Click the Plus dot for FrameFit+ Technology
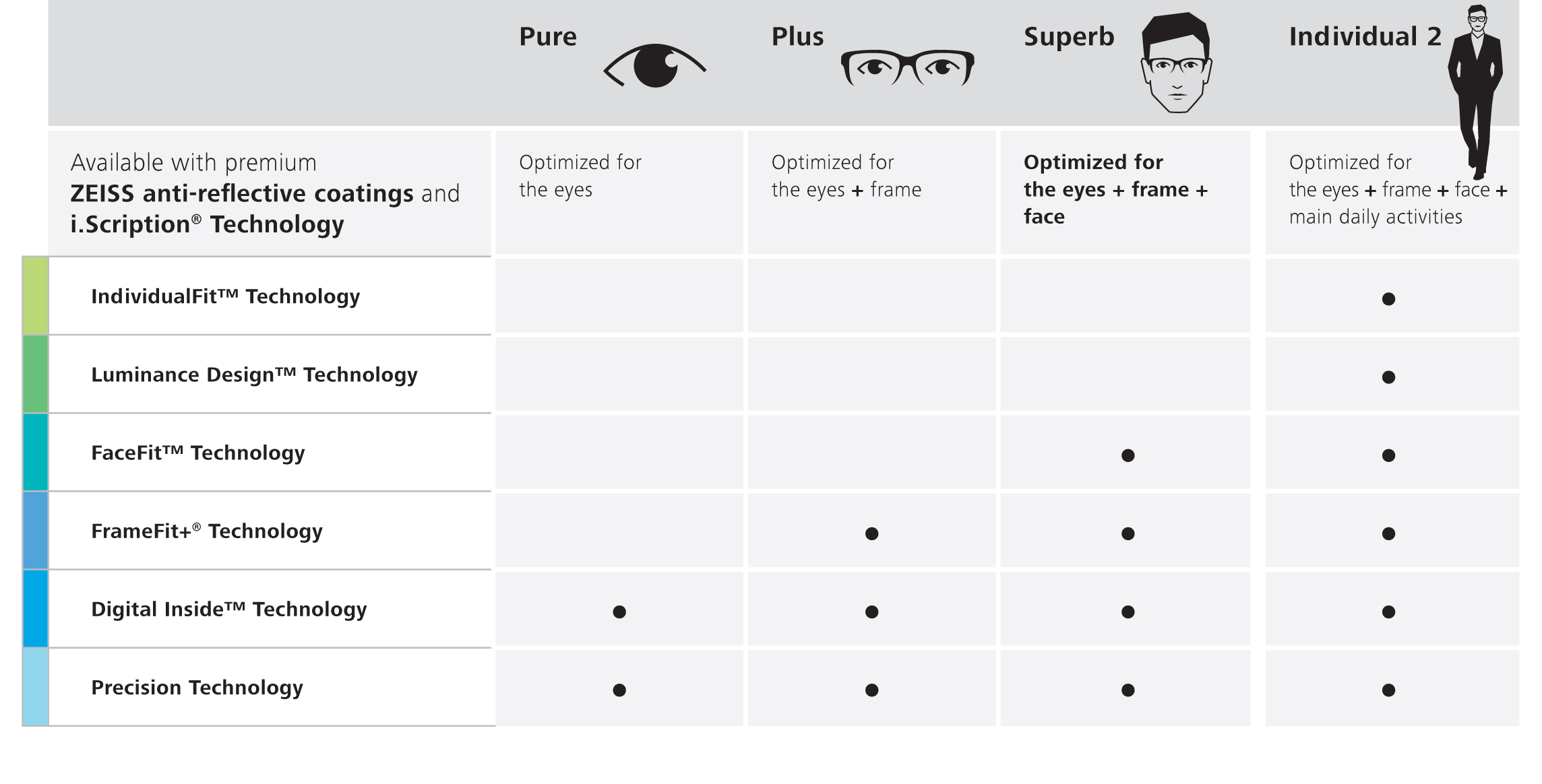 (871, 533)
